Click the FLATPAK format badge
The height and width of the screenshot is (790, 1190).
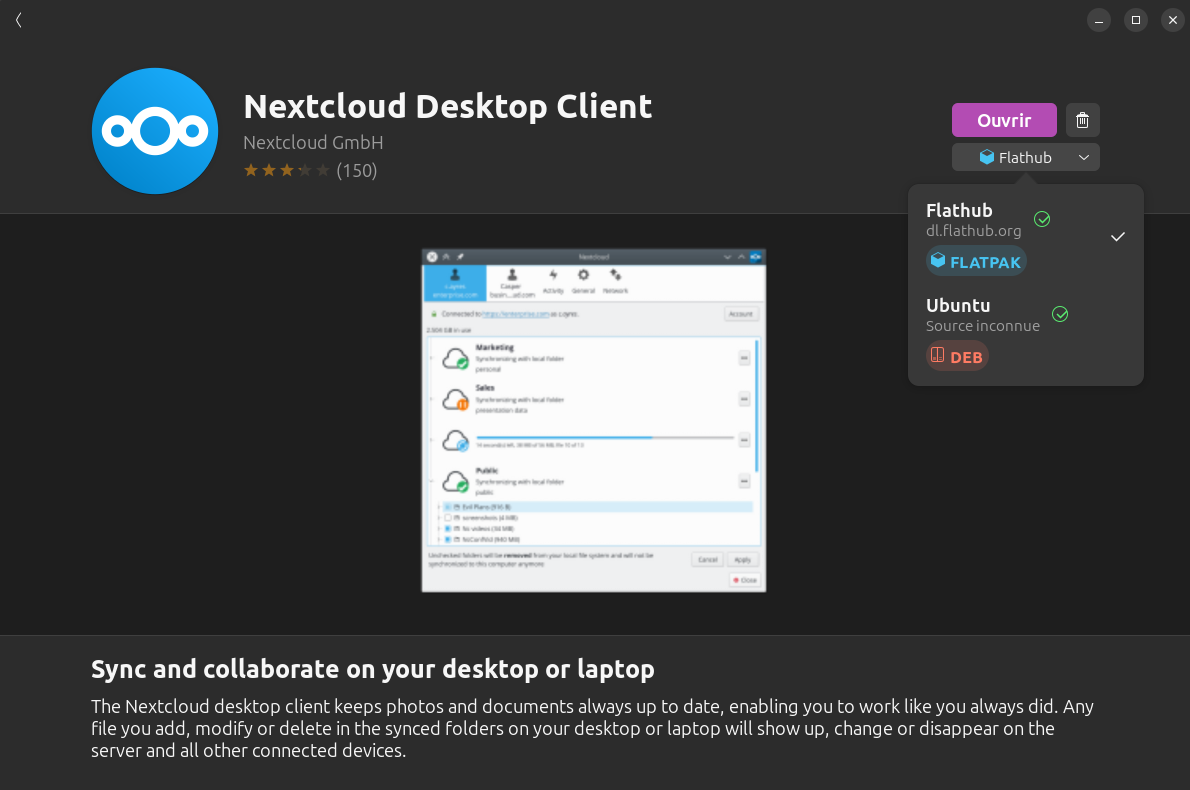(976, 262)
